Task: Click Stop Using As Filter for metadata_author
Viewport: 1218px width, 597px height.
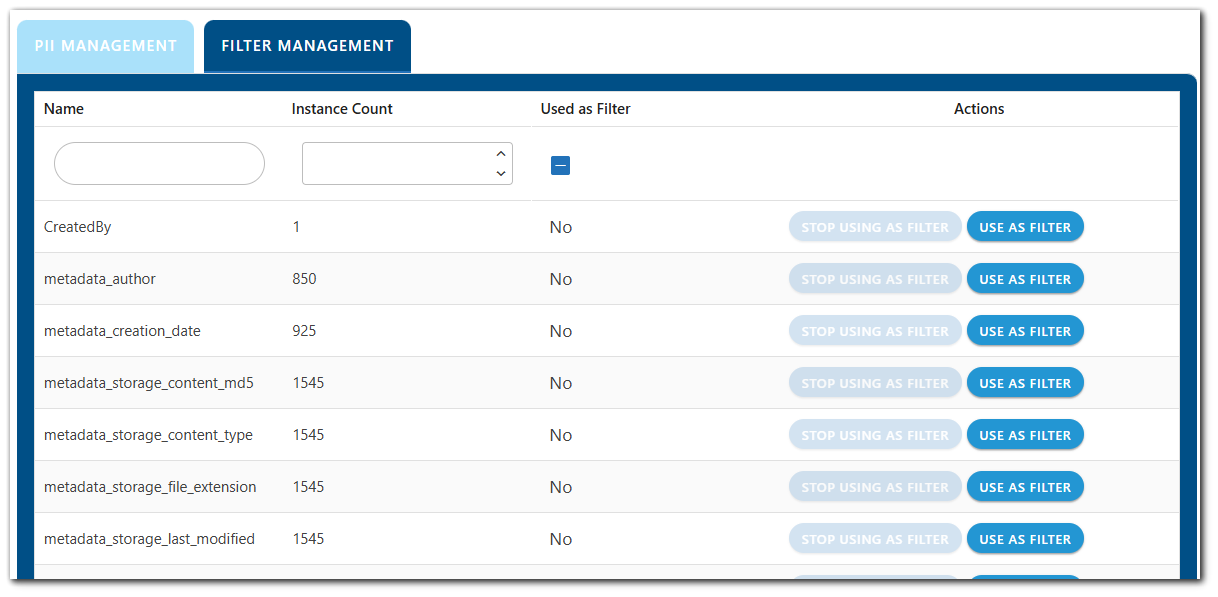Action: [875, 278]
